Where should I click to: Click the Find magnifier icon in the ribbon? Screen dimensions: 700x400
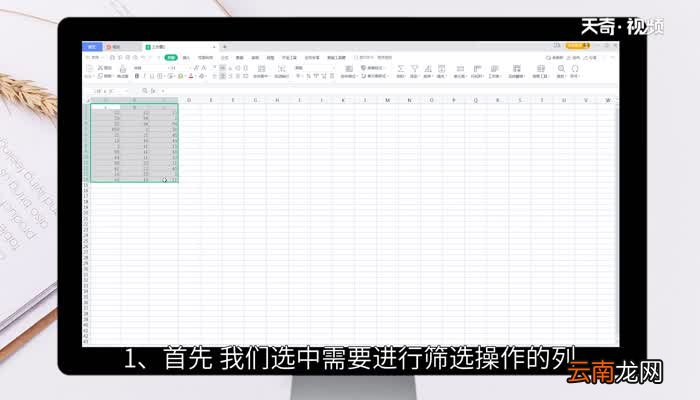[561, 68]
